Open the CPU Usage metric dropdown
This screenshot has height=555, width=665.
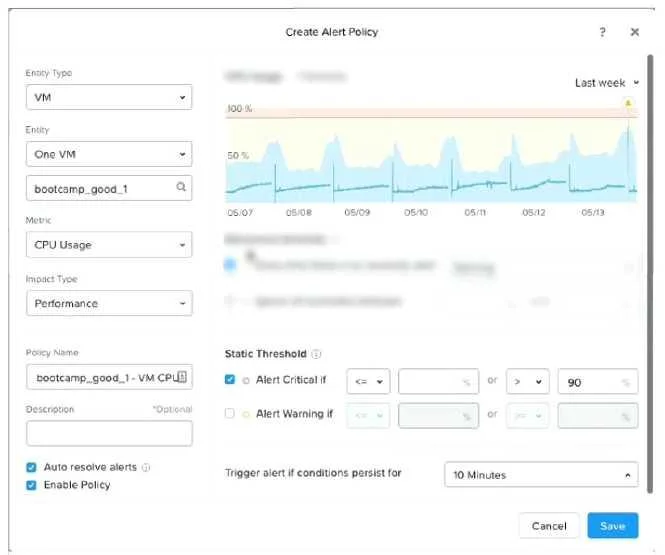pyautogui.click(x=109, y=245)
